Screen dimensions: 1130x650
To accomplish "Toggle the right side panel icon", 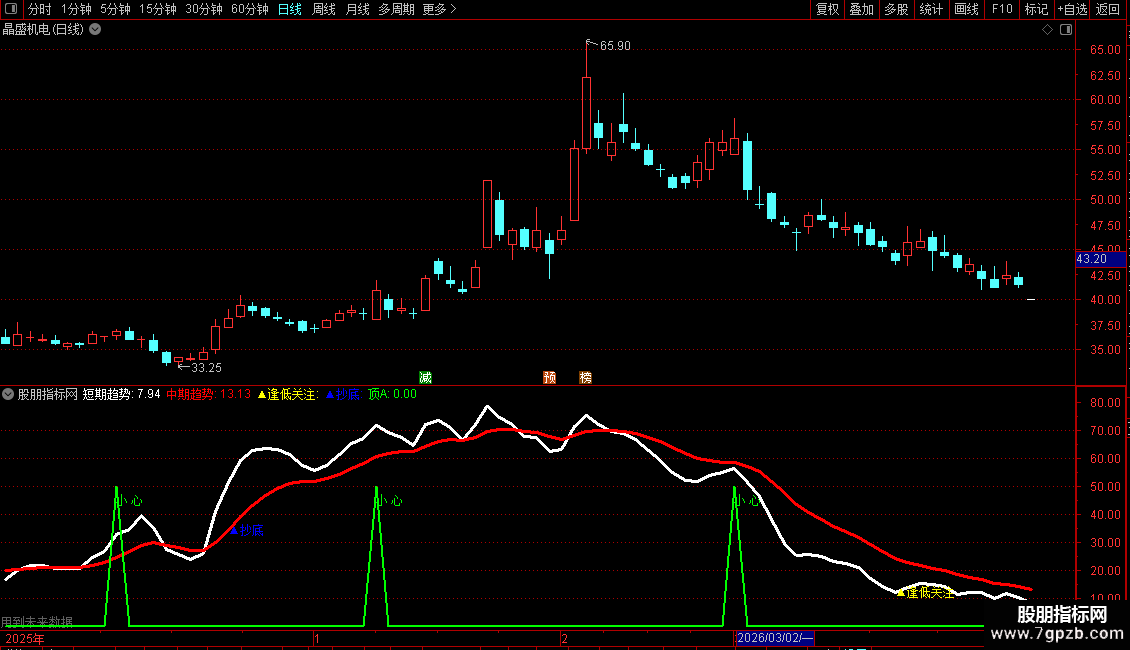I will [1064, 30].
